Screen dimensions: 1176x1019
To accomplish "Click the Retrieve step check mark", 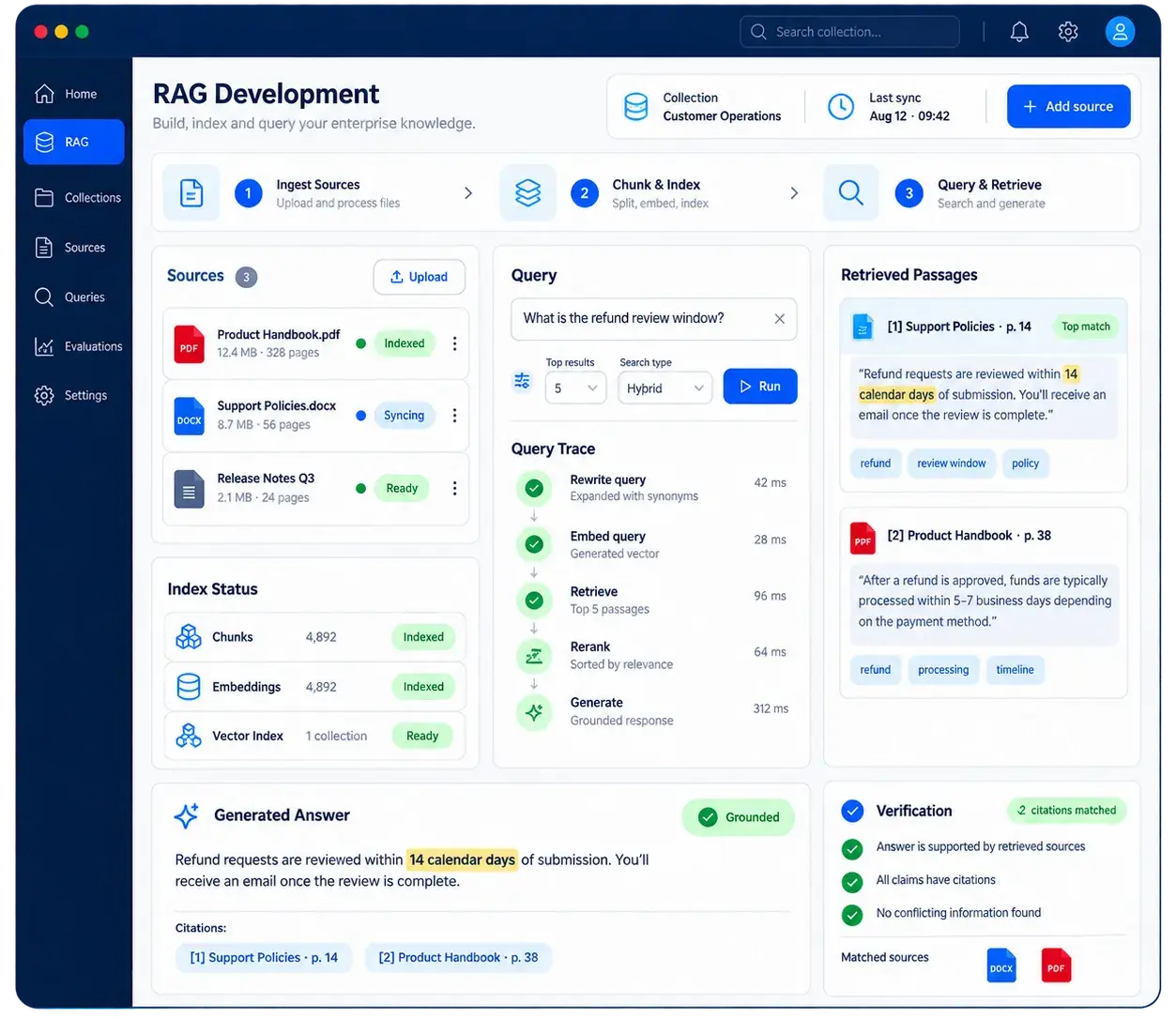I will (x=534, y=601).
